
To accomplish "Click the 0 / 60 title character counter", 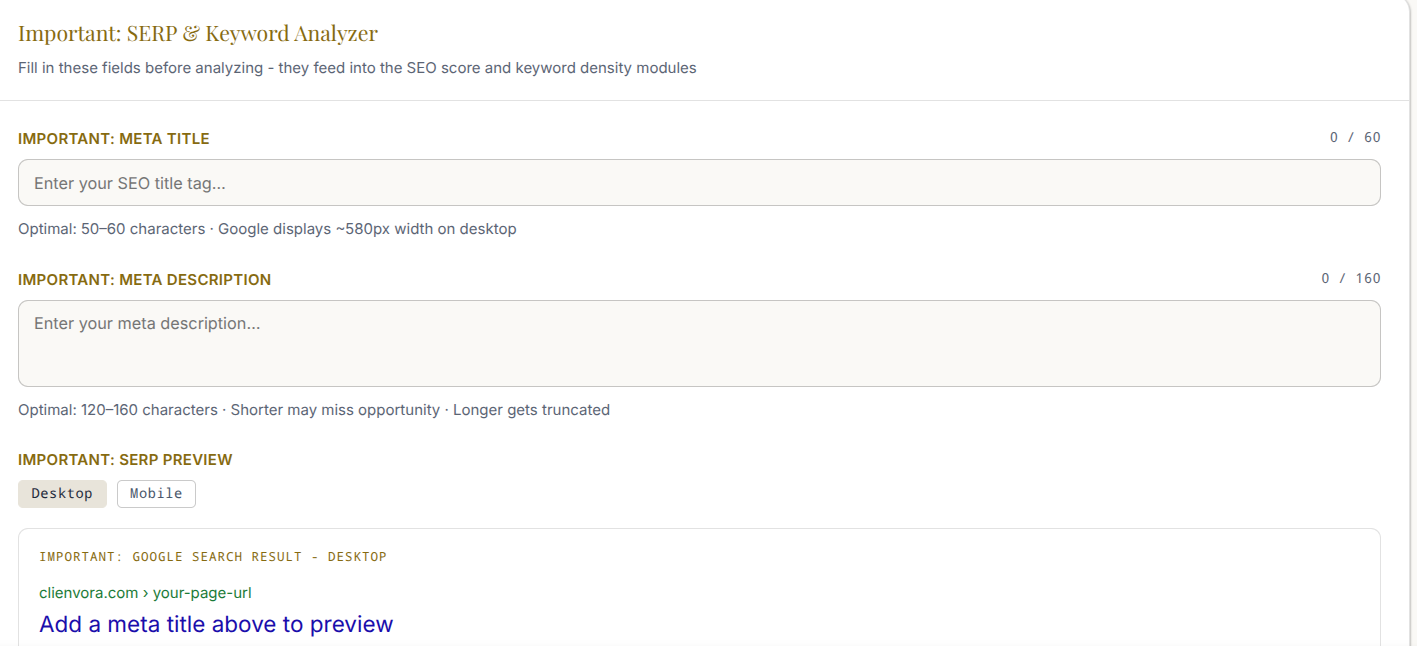I will [x=1355, y=138].
